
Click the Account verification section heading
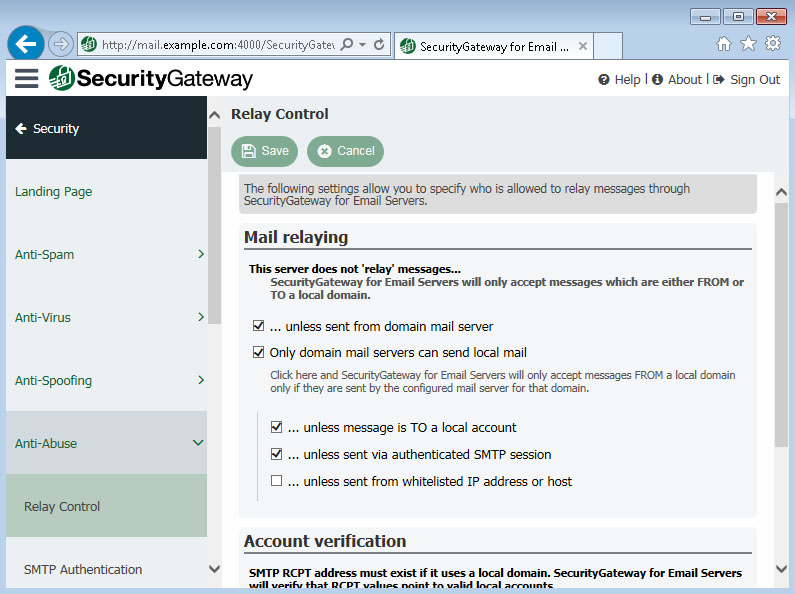click(x=325, y=541)
